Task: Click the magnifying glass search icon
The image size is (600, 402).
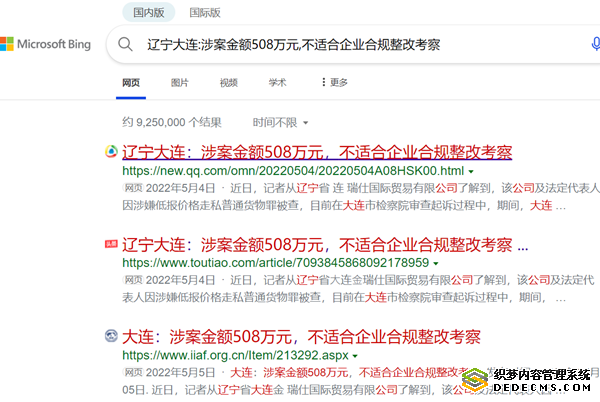Action: pos(127,45)
